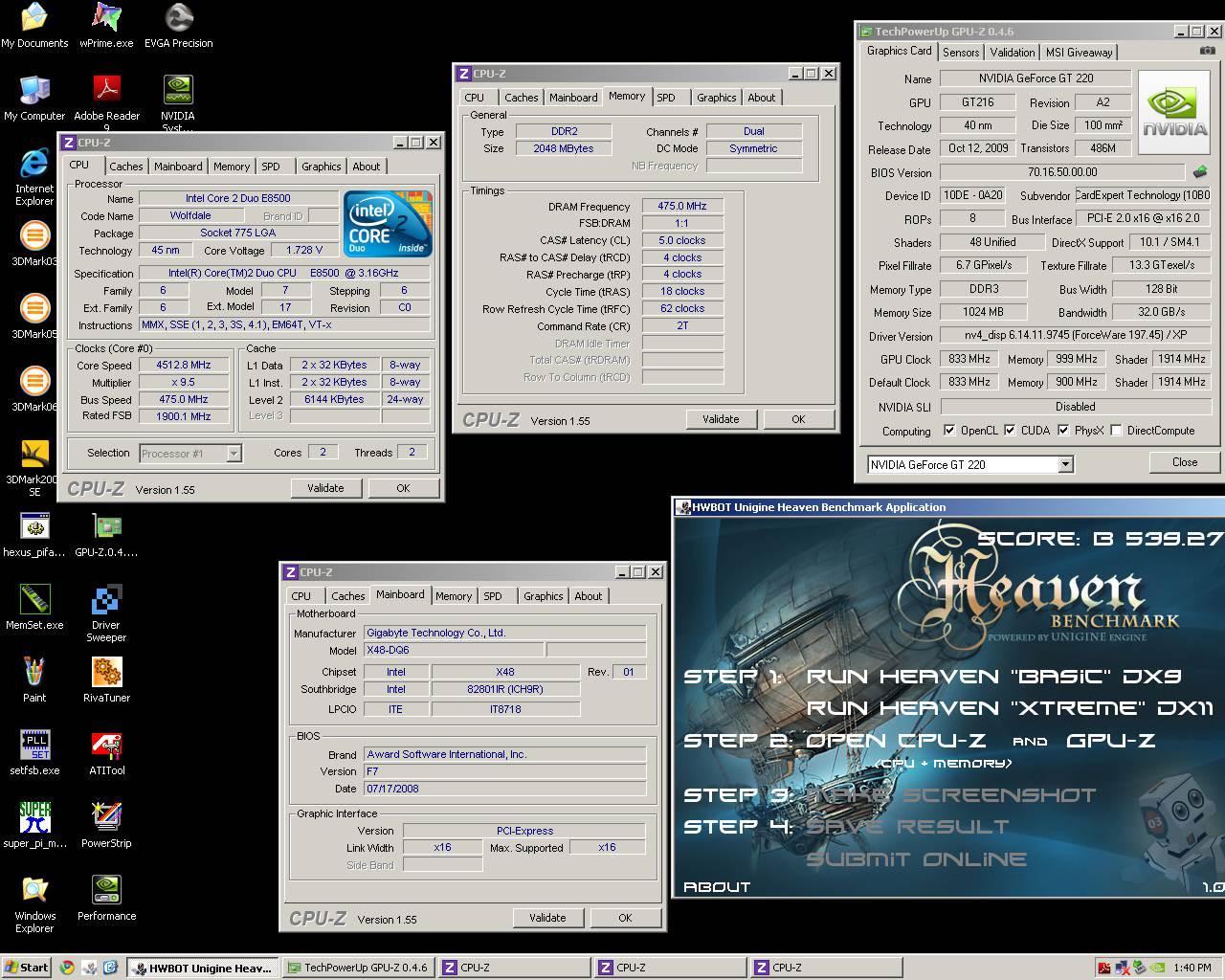
Task: Click Validate in CPU-Z Mainboard window
Action: 547,918
